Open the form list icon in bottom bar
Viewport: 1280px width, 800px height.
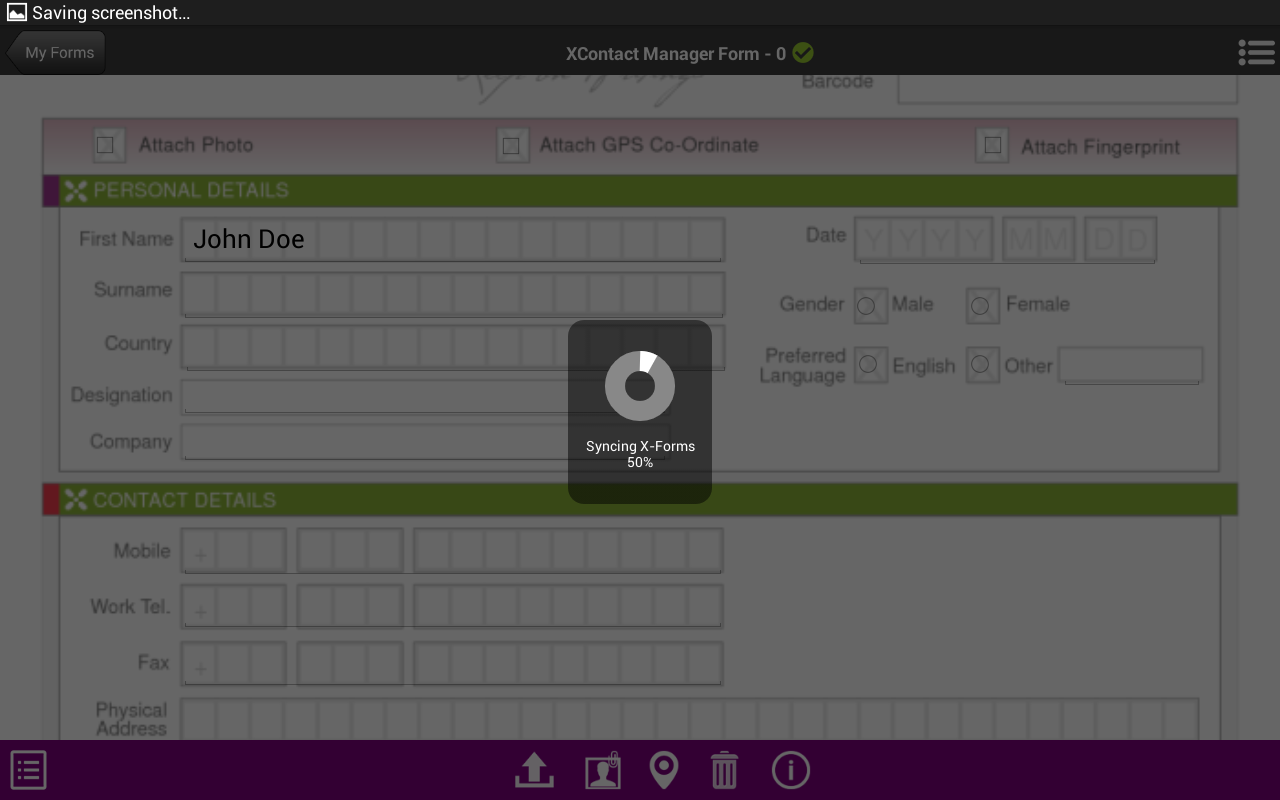28,770
